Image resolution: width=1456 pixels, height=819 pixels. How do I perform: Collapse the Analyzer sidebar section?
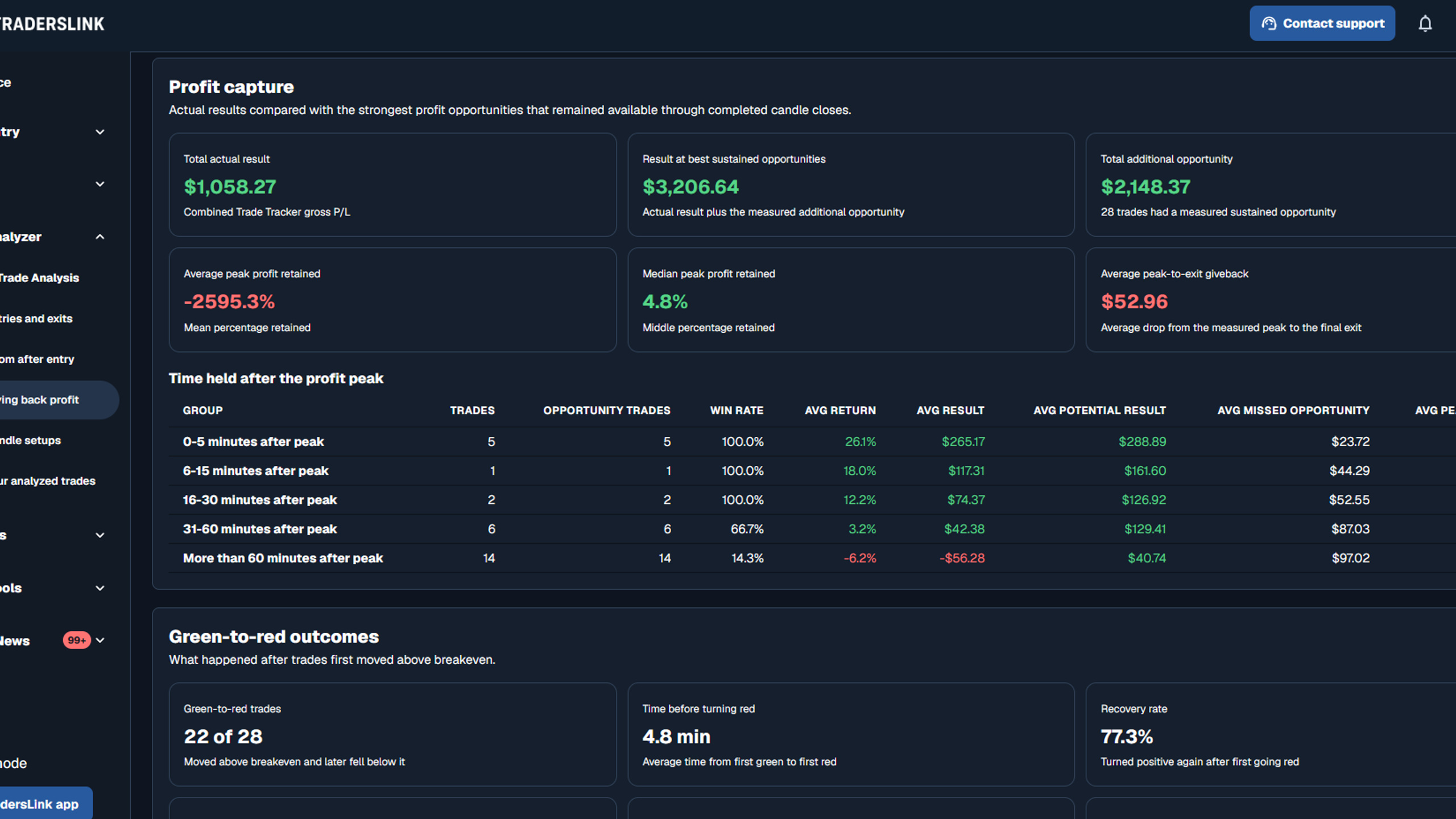click(x=100, y=237)
